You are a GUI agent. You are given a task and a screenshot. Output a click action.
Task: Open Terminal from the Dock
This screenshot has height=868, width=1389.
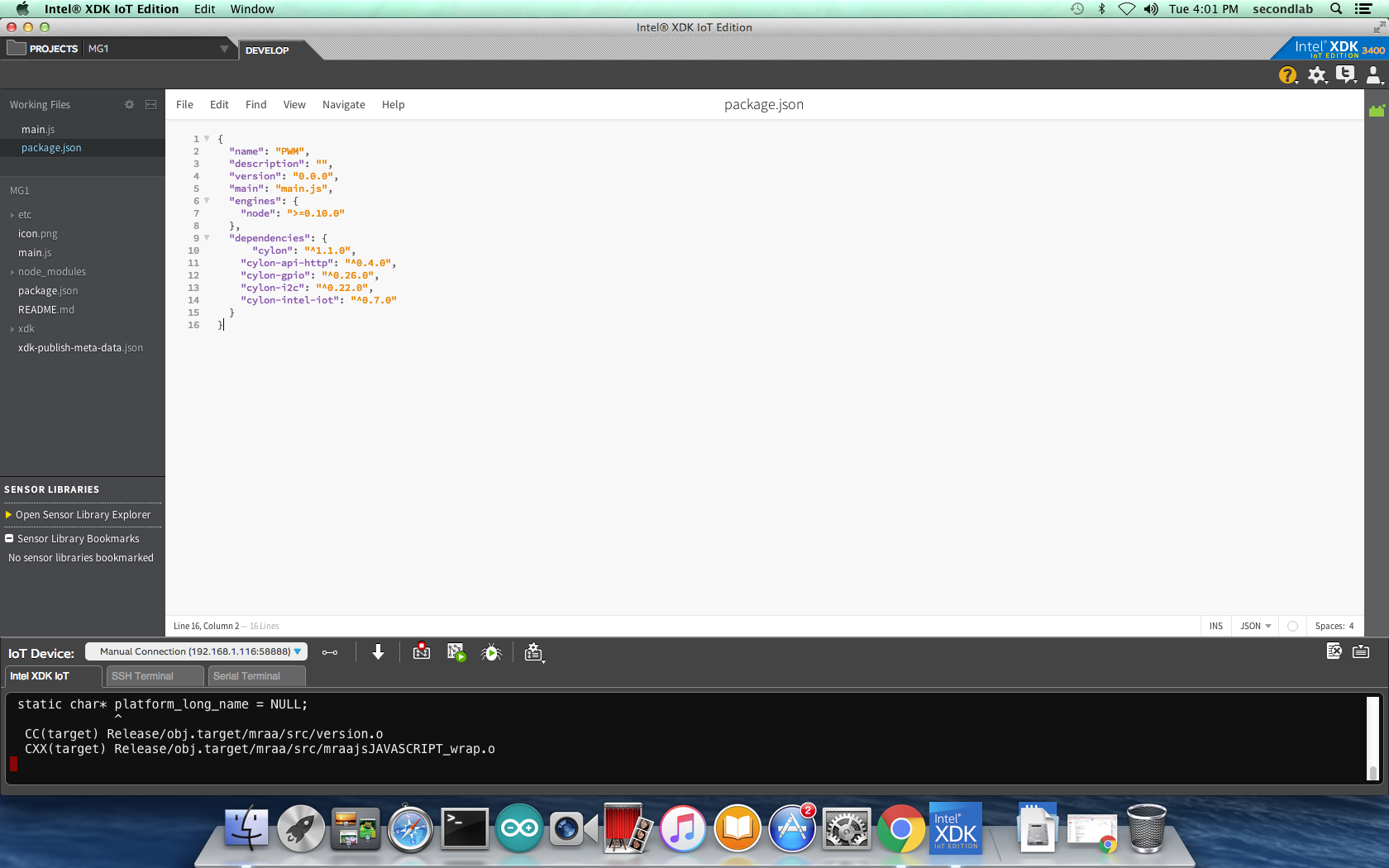[x=465, y=828]
